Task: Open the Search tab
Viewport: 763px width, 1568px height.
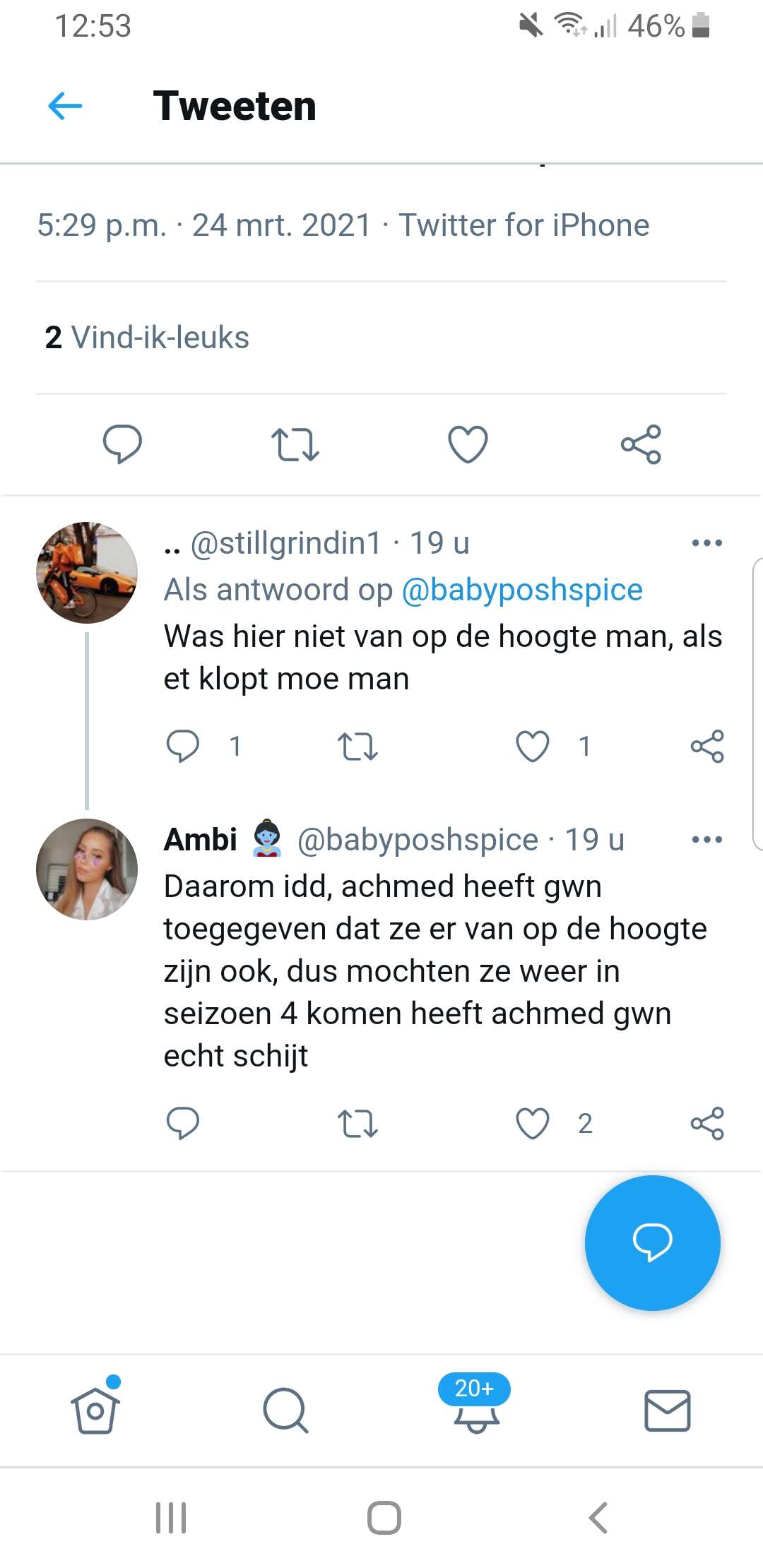Action: click(285, 1410)
